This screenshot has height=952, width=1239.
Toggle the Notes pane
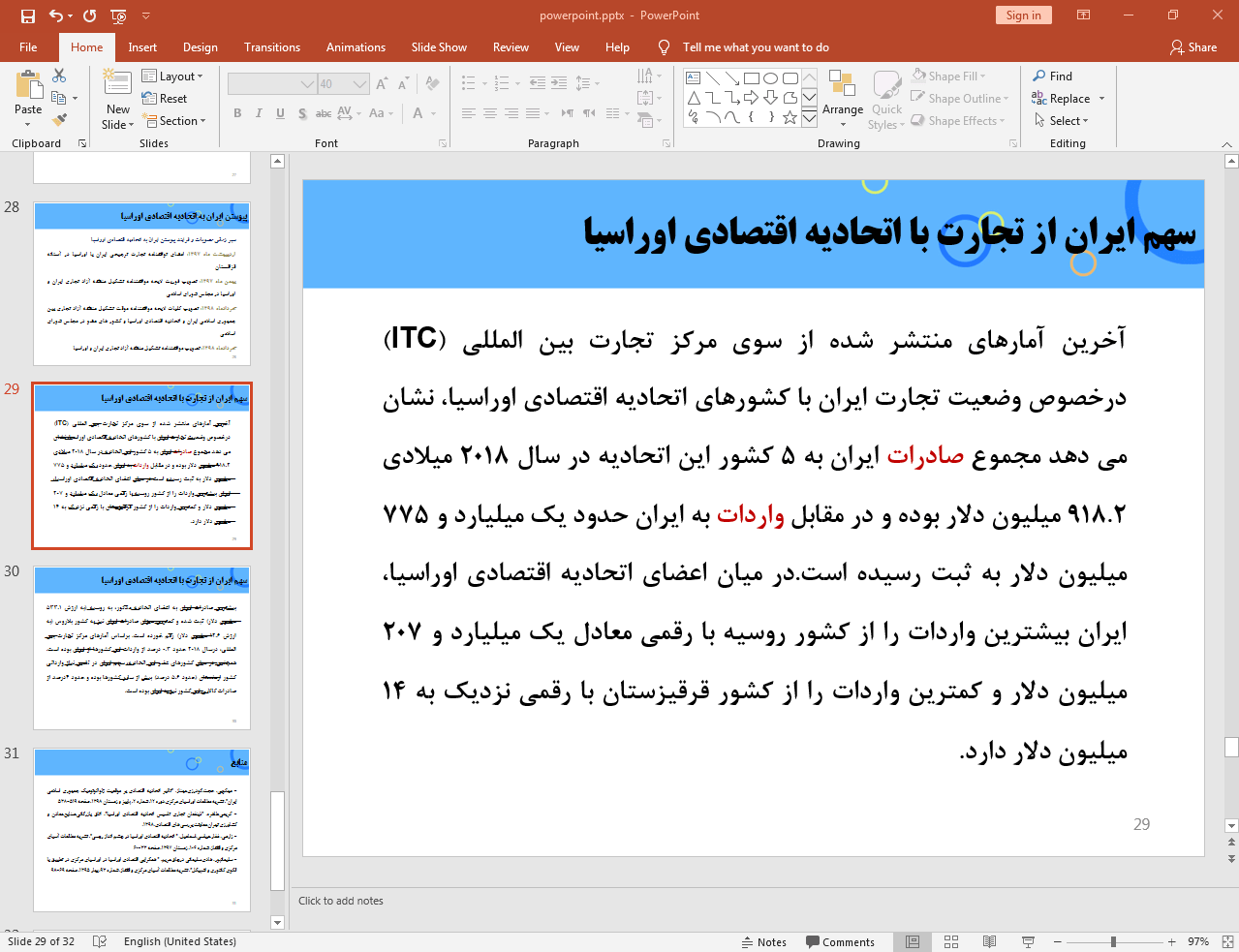(x=763, y=941)
